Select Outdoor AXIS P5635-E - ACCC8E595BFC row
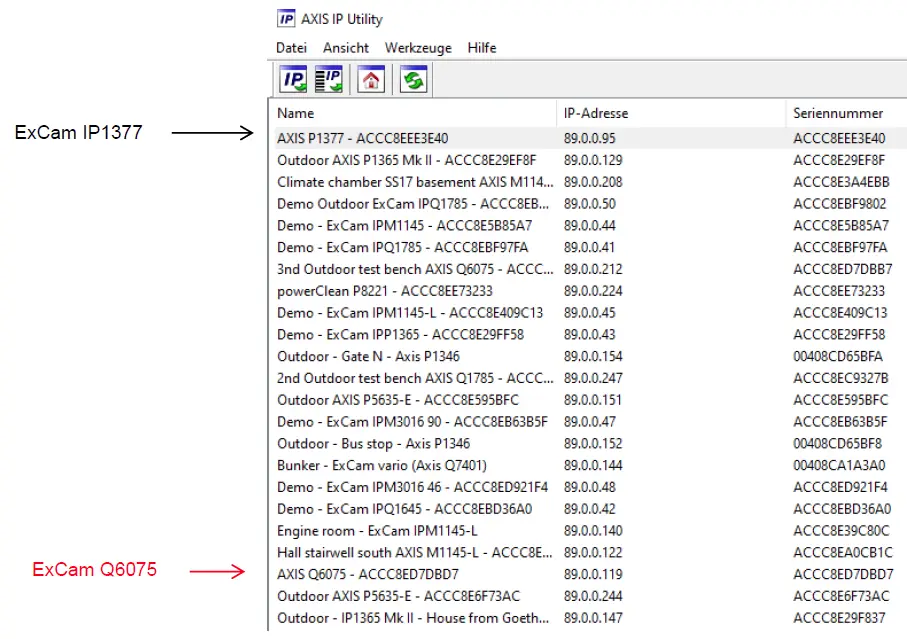 point(589,400)
